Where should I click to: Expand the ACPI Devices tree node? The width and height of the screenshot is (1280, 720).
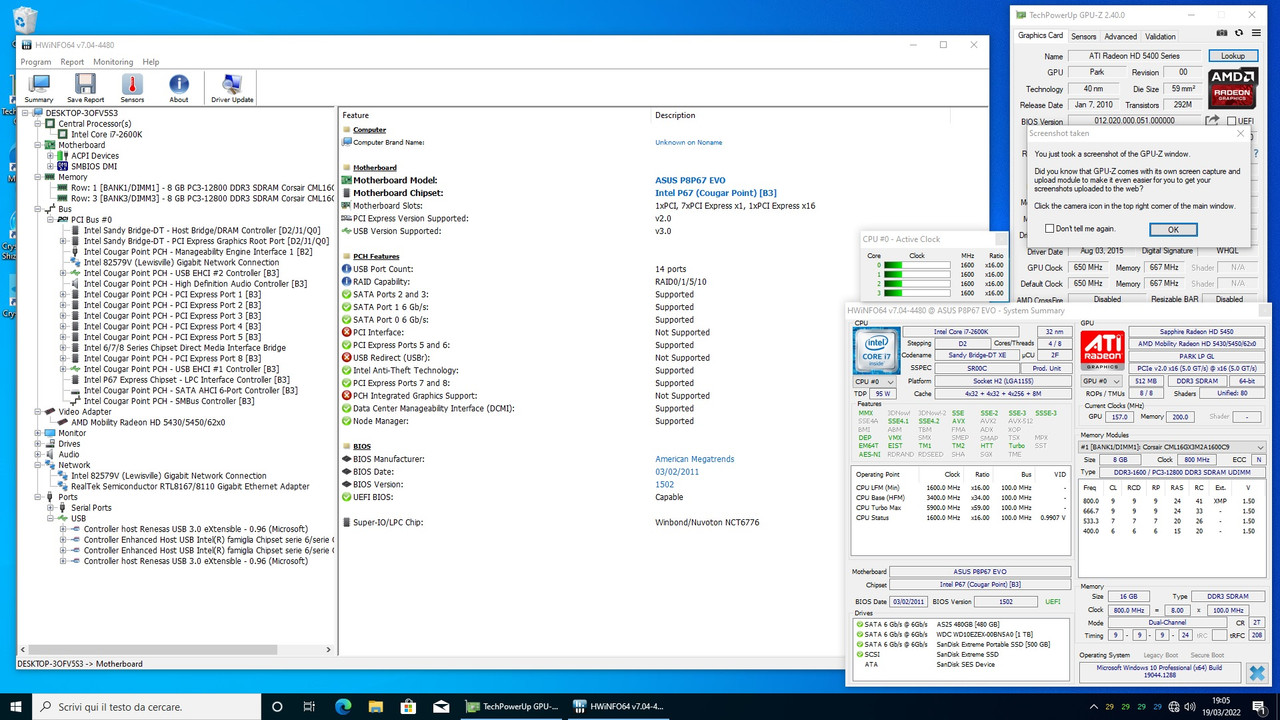(x=51, y=155)
